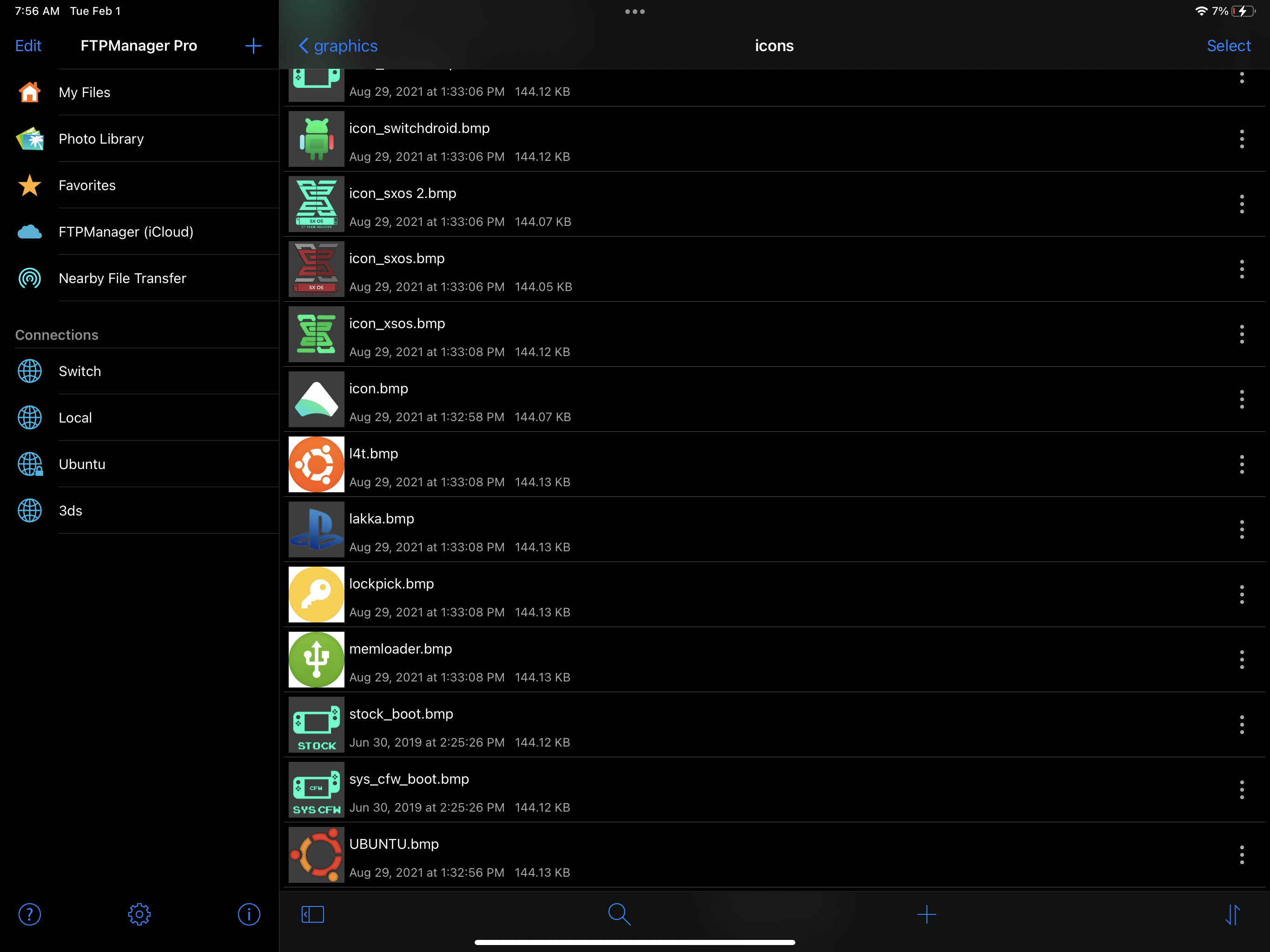Open the icon_xsos.bmp thumbnail
Image resolution: width=1270 pixels, height=952 pixels.
(x=317, y=334)
